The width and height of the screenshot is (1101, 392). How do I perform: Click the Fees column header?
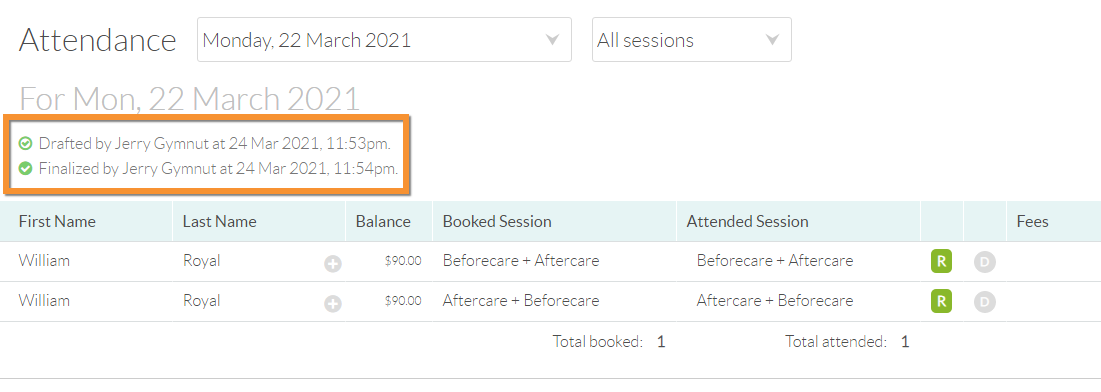click(1032, 221)
